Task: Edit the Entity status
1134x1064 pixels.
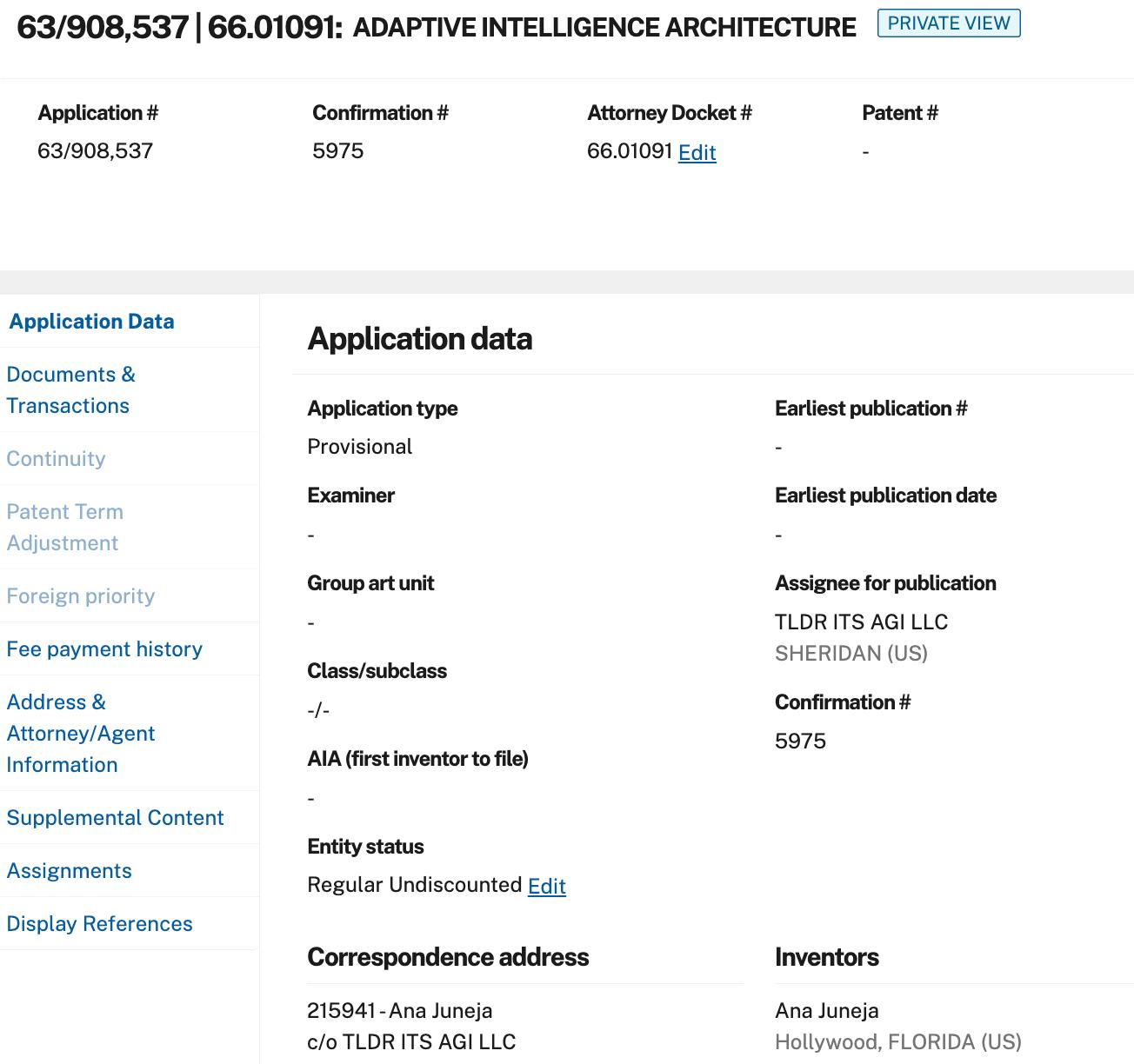Action: (x=546, y=886)
